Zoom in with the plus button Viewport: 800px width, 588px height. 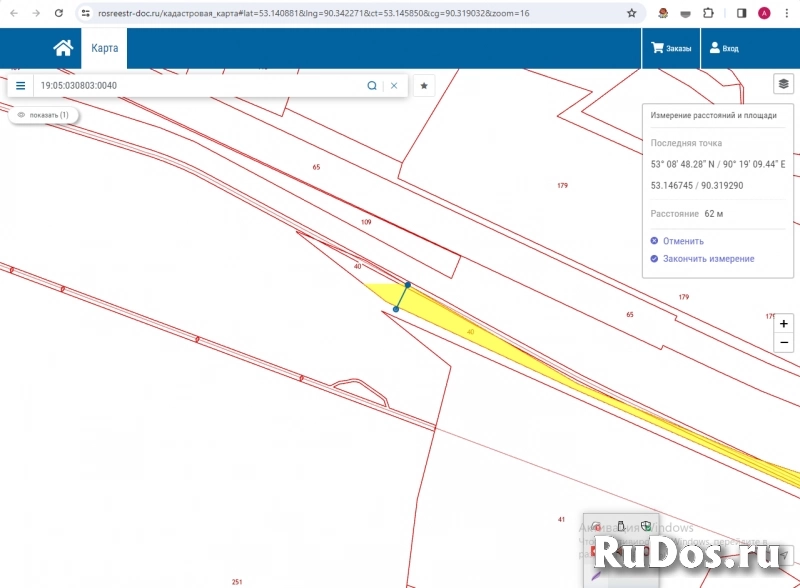784,324
